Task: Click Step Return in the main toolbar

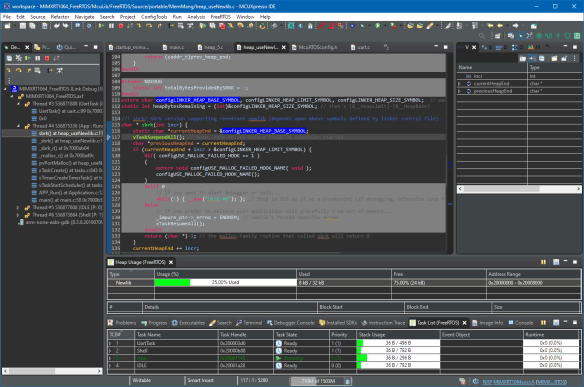Action: [x=159, y=26]
